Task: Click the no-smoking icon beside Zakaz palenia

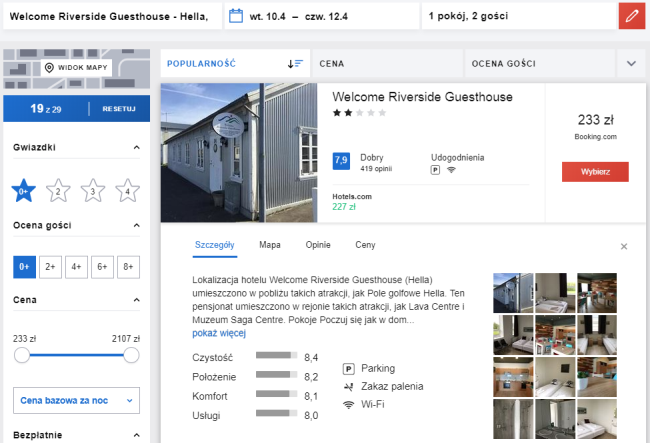Action: 349,387
